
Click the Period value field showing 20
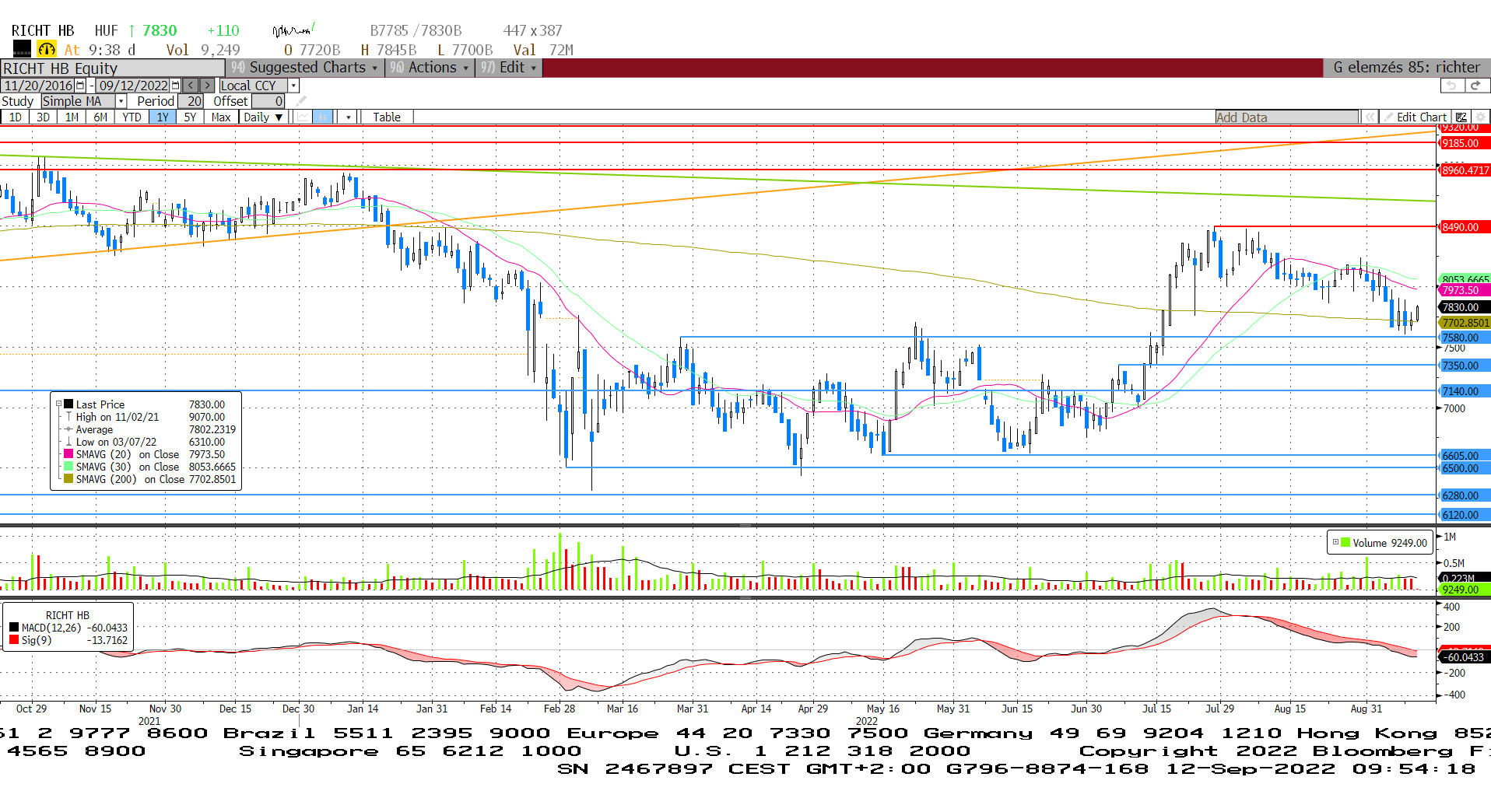[191, 101]
